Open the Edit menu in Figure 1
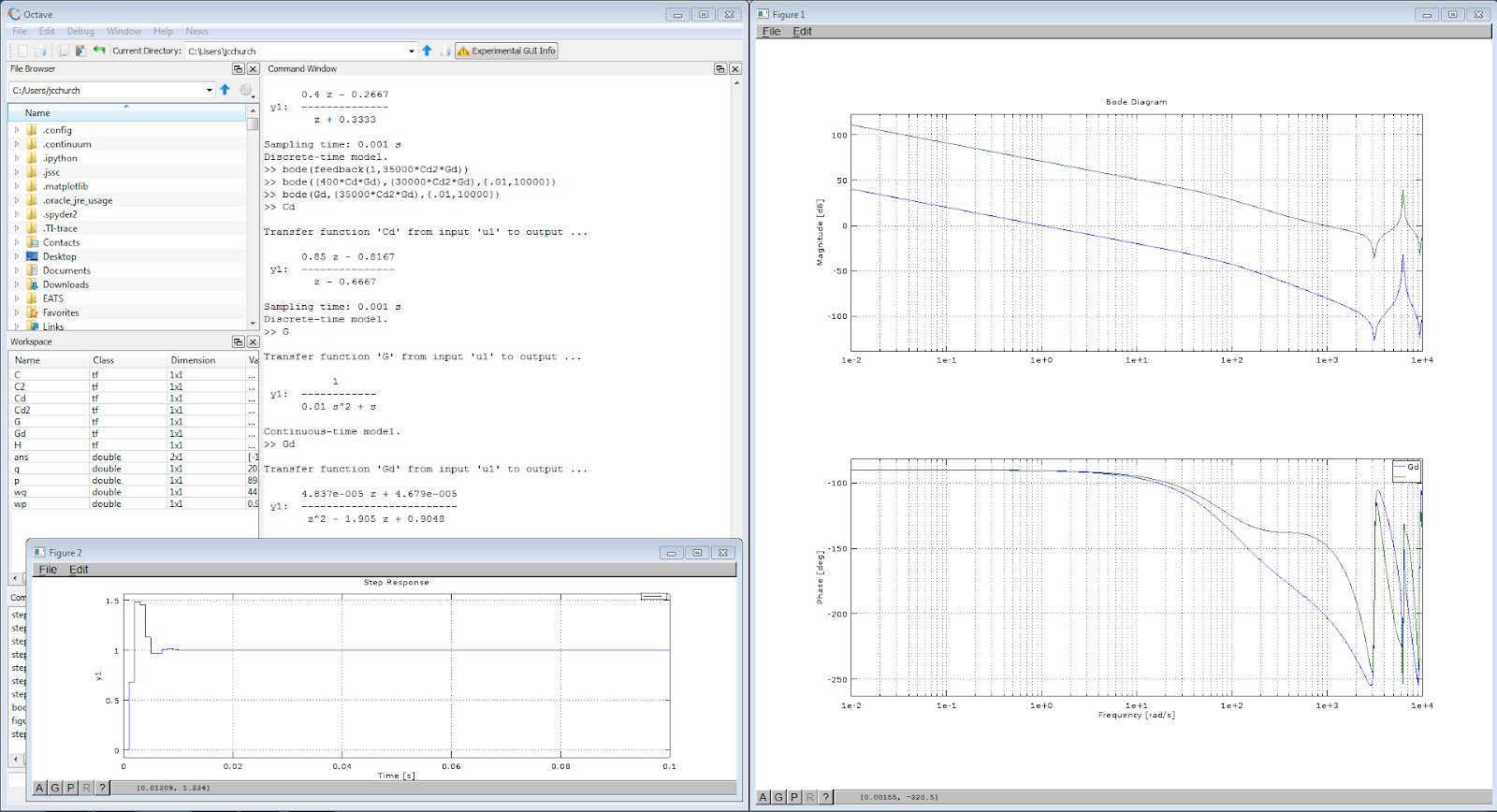This screenshot has height=812, width=1497. pyautogui.click(x=802, y=31)
